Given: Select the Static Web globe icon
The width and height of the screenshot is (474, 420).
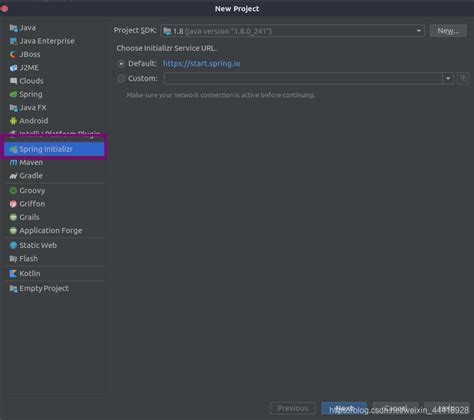Looking at the screenshot, I should pos(13,245).
